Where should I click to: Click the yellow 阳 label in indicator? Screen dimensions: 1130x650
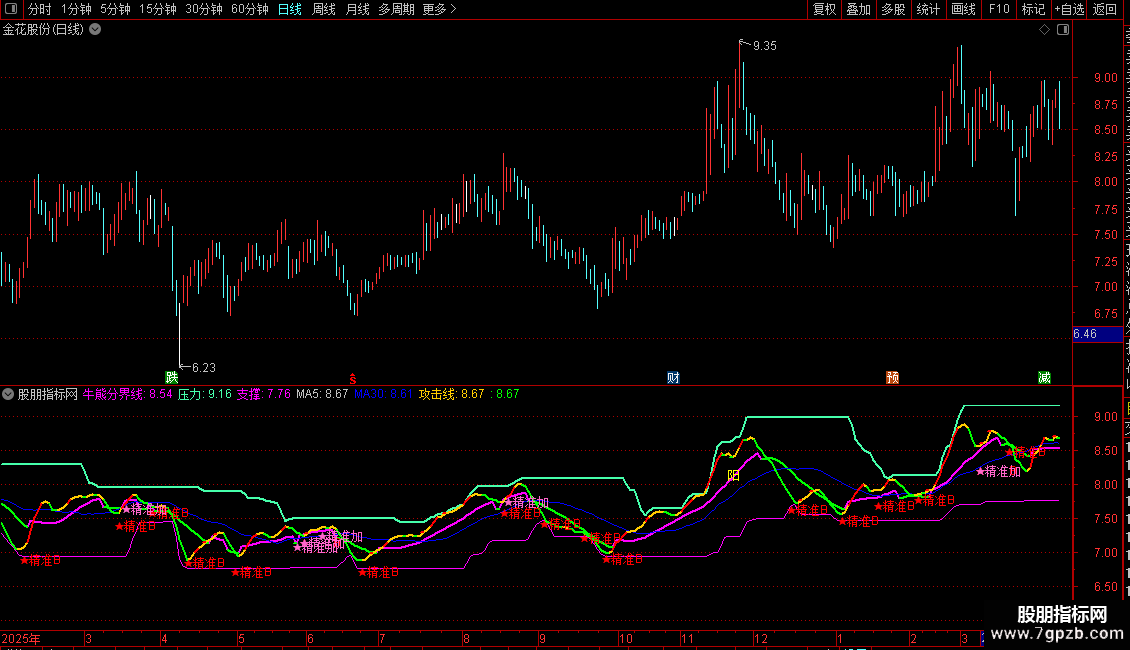coord(733,474)
